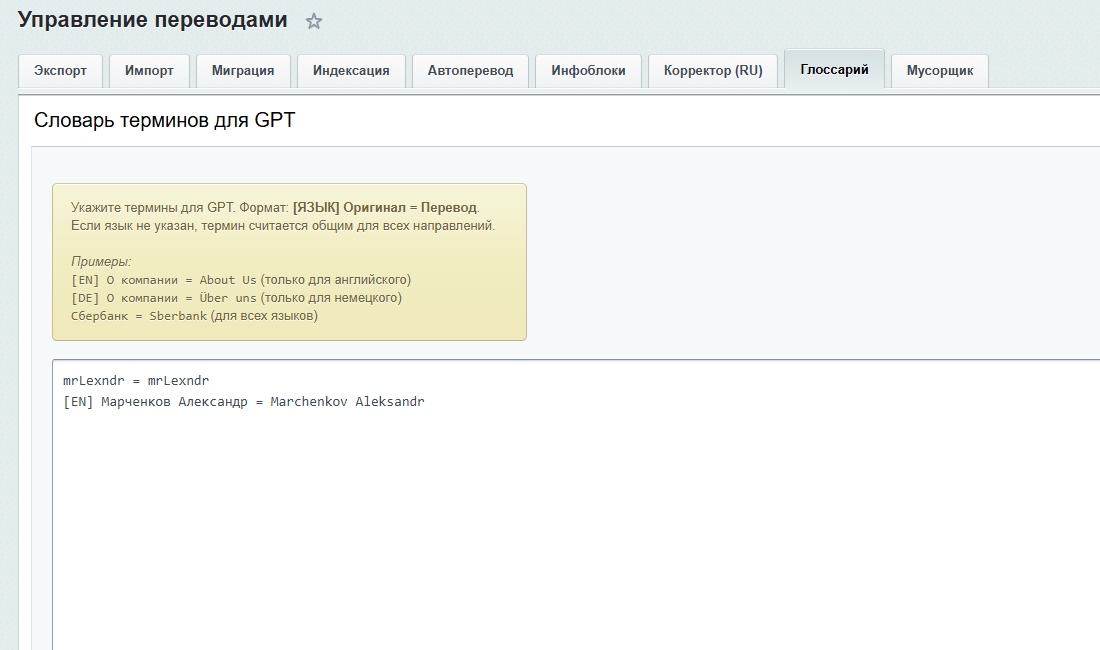Click the Словарь терминов для GPT heading
Screen dimensions: 1100x650
pyautogui.click(x=165, y=121)
